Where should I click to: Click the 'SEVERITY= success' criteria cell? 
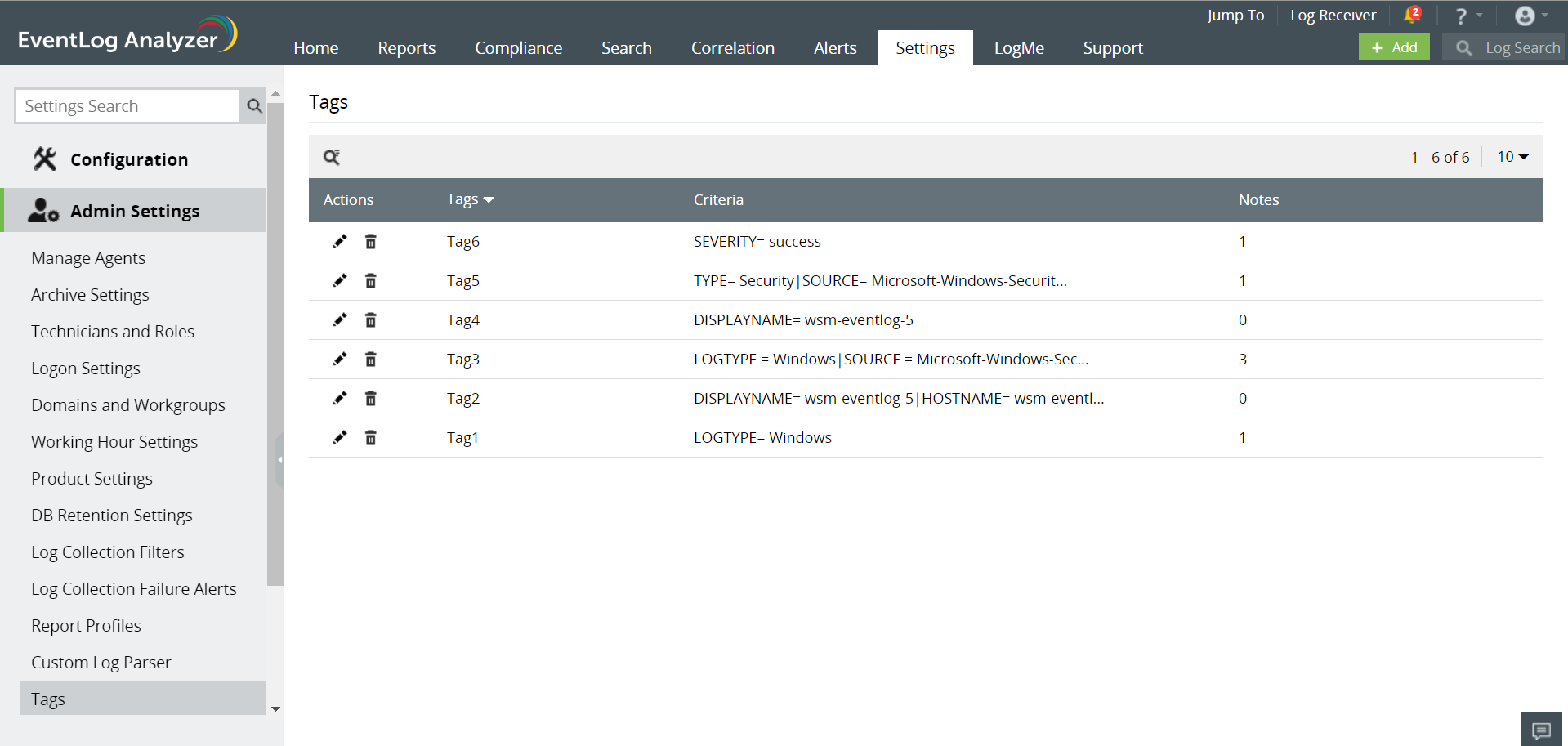[757, 241]
